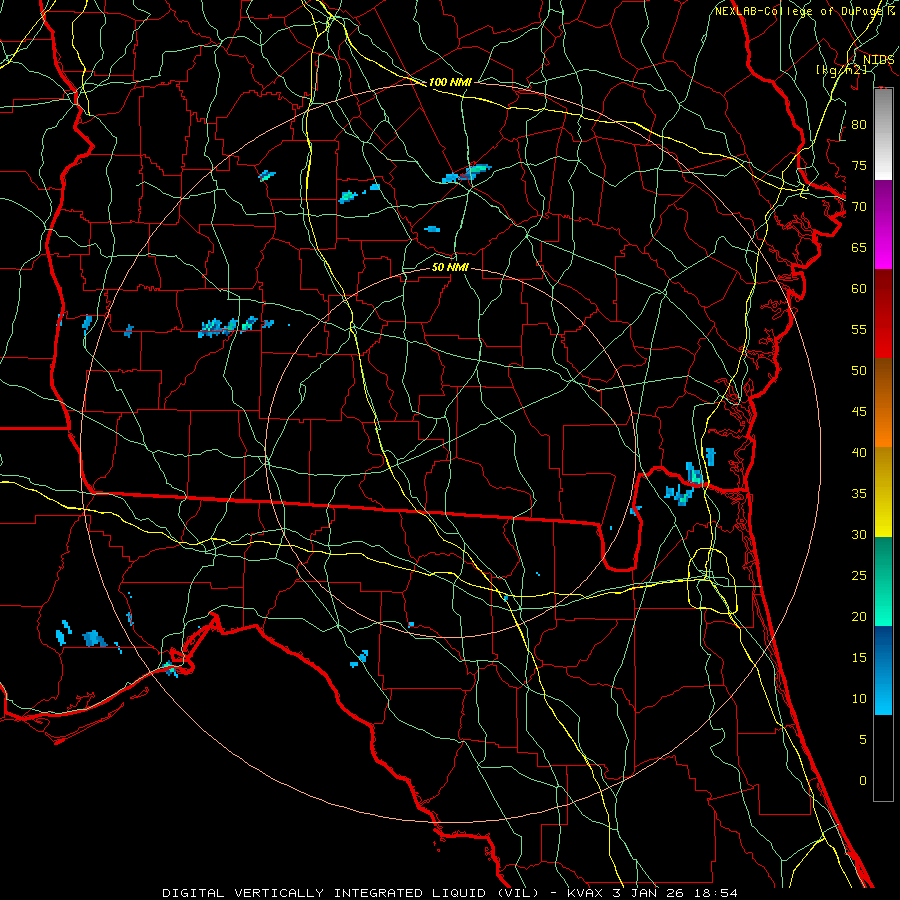Select the yellow band of the color scale

click(883, 492)
